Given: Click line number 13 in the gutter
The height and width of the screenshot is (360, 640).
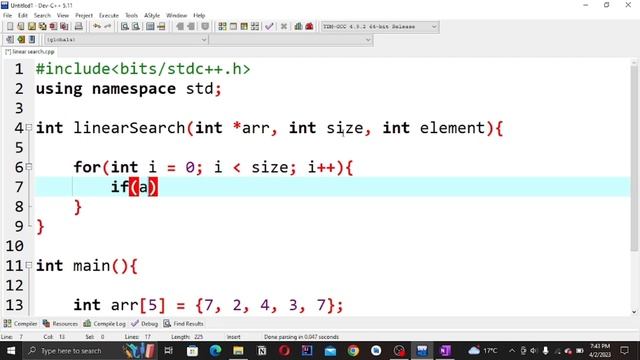Looking at the screenshot, I should pyautogui.click(x=15, y=305).
